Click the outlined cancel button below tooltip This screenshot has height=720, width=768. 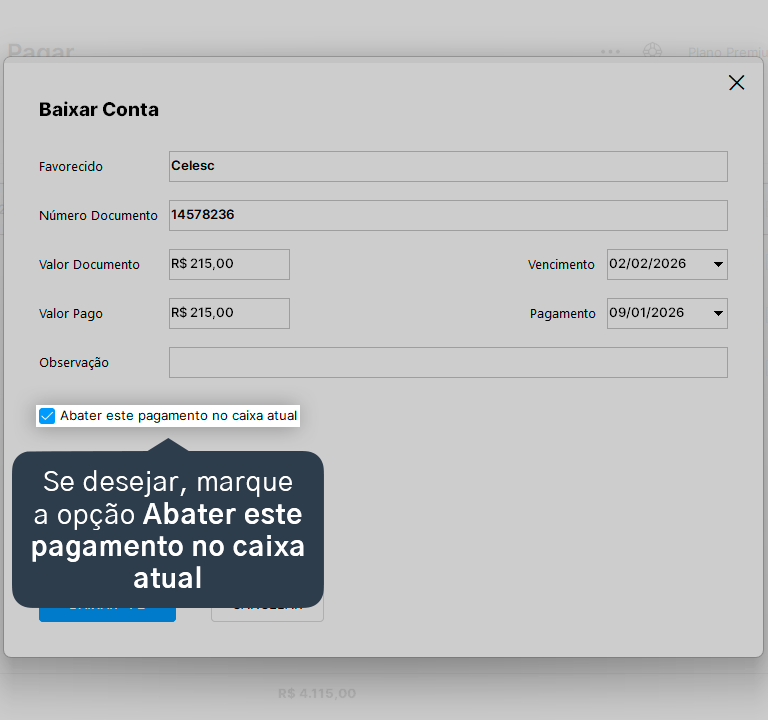tap(267, 614)
